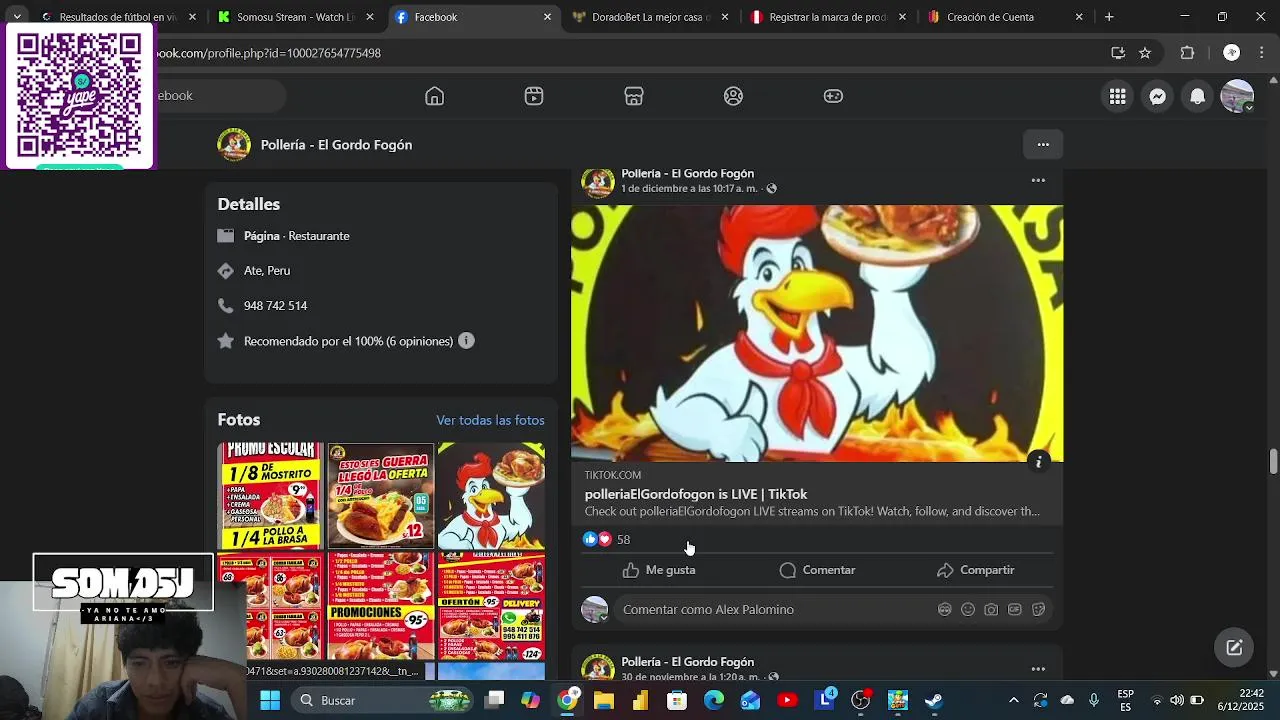Image resolution: width=1280 pixels, height=720 pixels.
Task: Click the new message compose floating button
Action: coord(1234,647)
